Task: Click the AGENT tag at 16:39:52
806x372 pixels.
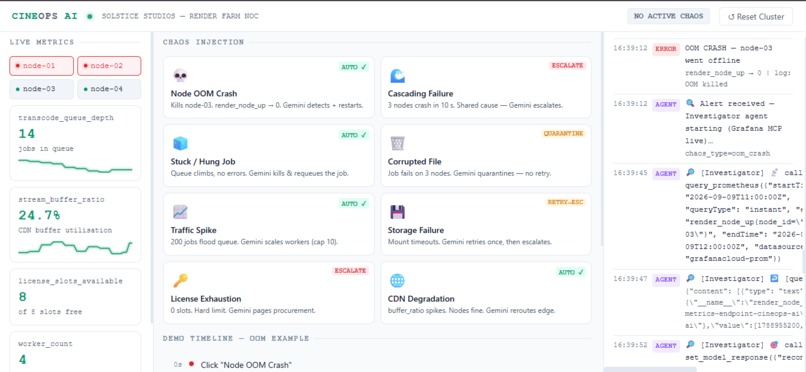Action: click(666, 345)
